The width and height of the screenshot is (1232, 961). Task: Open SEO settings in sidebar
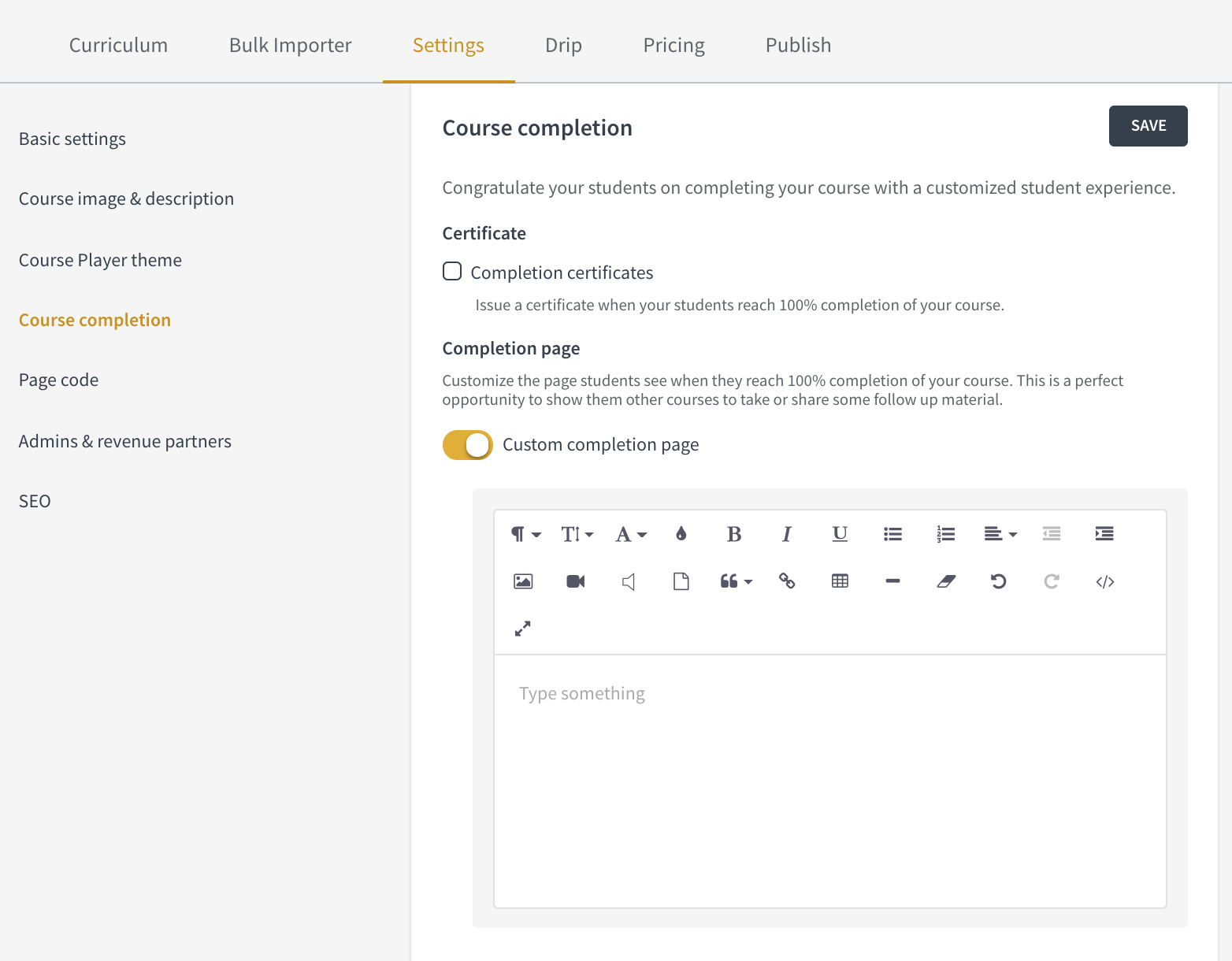point(35,501)
